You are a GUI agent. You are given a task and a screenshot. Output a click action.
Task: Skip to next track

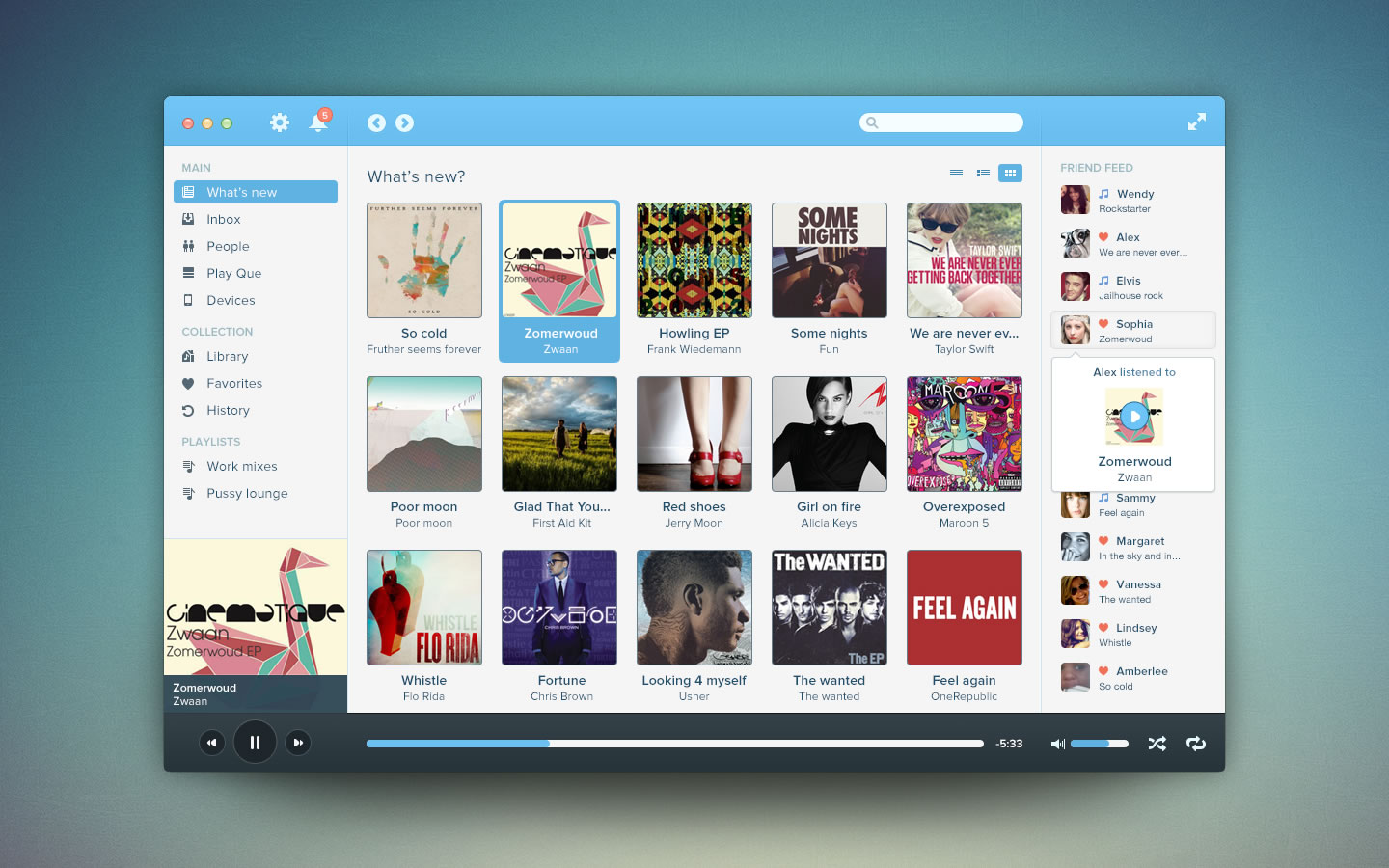[x=298, y=743]
